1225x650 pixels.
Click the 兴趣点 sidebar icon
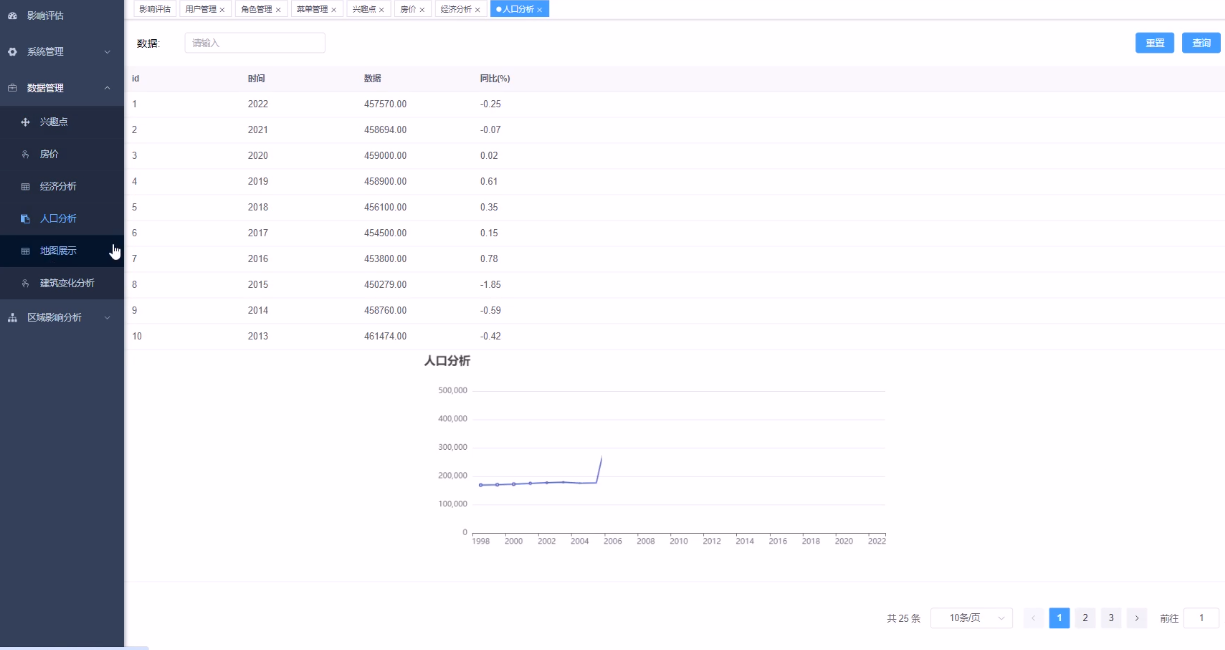pos(25,122)
